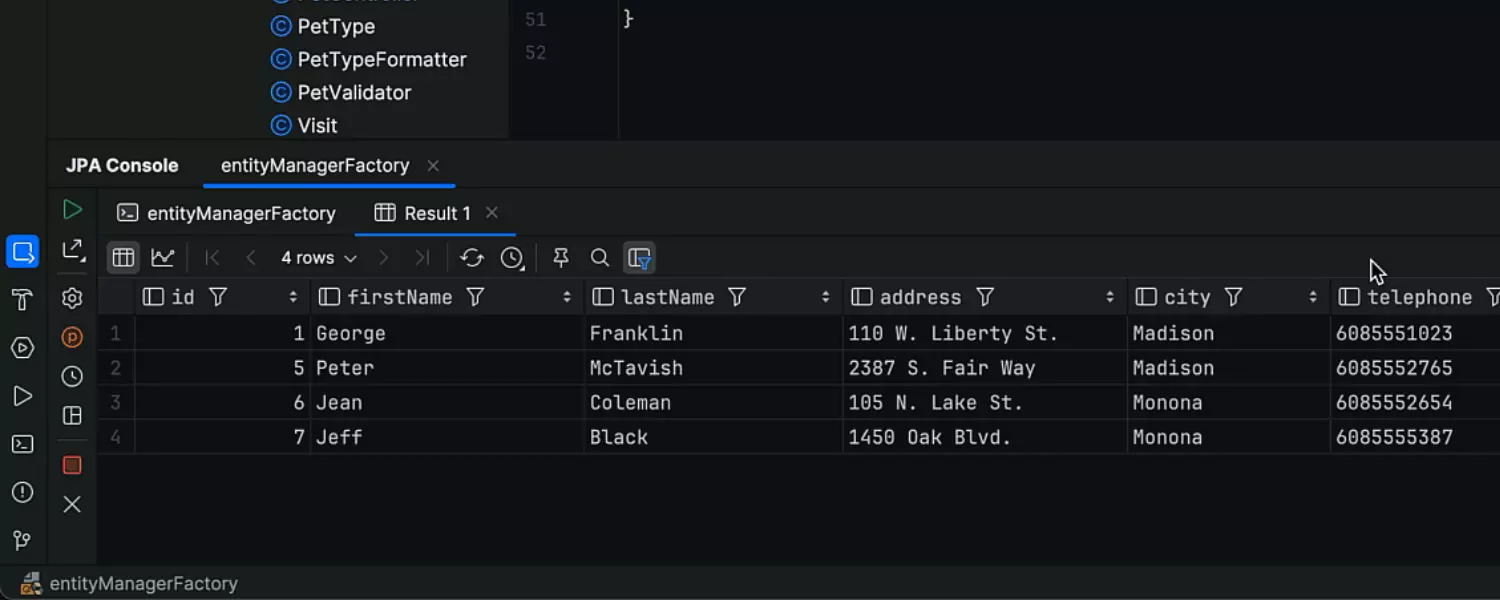
Task: Open the Terminal tool window icon
Action: click(x=22, y=444)
